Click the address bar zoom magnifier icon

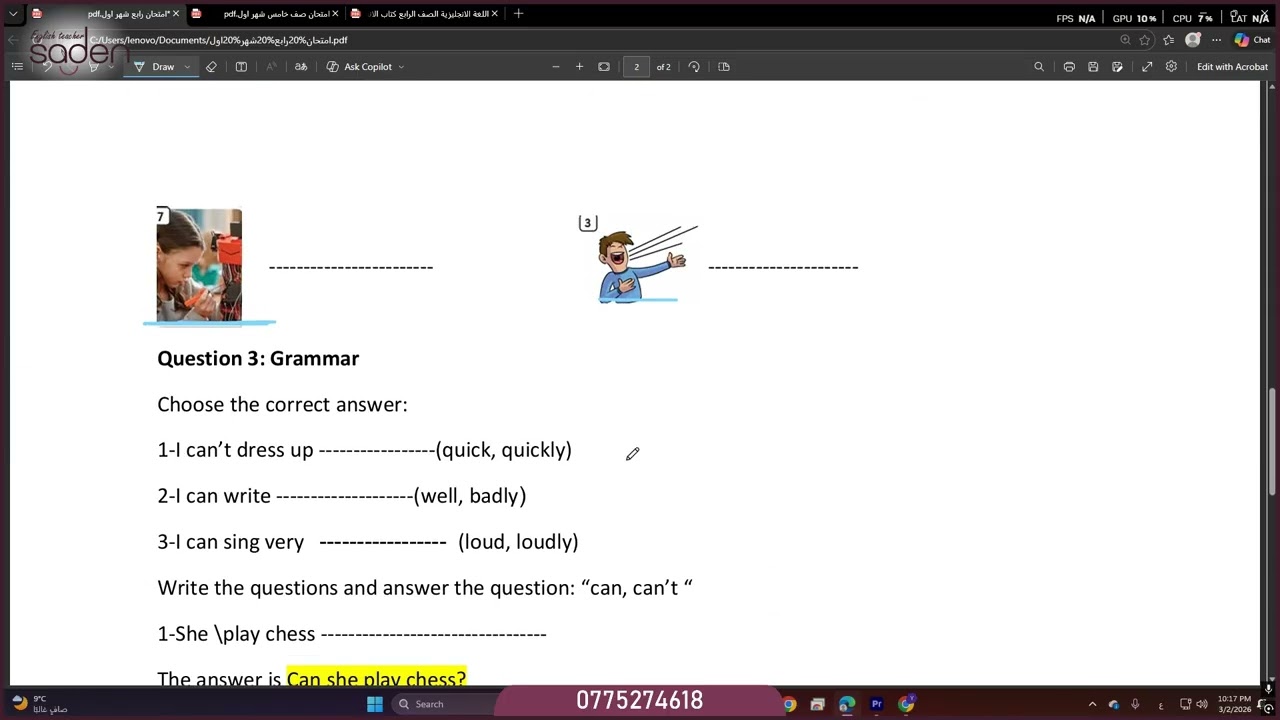tap(1125, 40)
